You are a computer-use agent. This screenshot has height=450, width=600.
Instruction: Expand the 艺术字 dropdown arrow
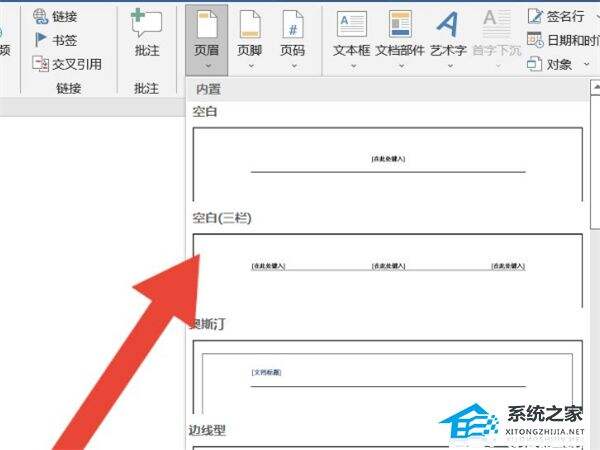point(450,66)
